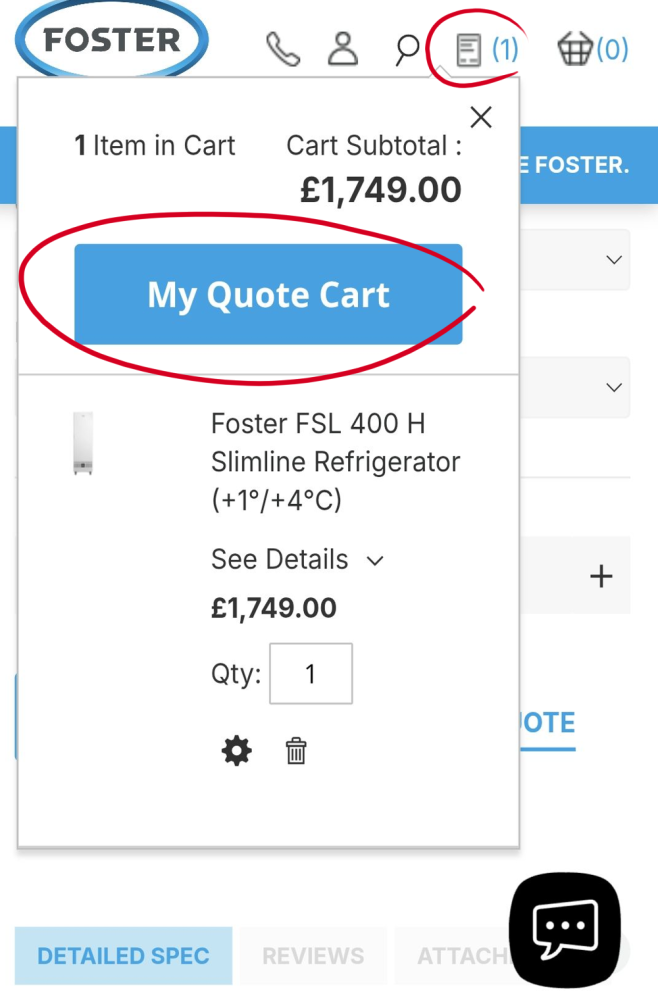Open the shopping basket icon
This screenshot has height=1000, width=658.
pyautogui.click(x=575, y=49)
